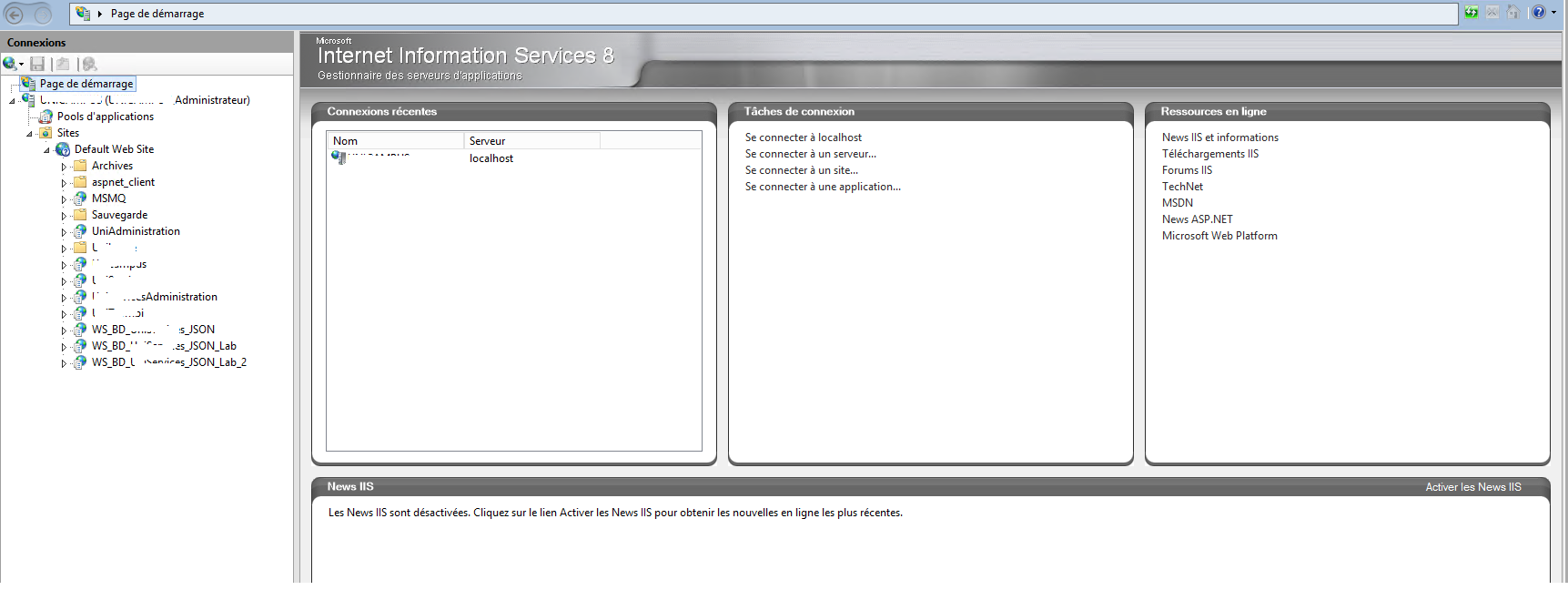Image resolution: width=1568 pixels, height=590 pixels.
Task: Select Default Web Site in the tree
Action: 114,149
